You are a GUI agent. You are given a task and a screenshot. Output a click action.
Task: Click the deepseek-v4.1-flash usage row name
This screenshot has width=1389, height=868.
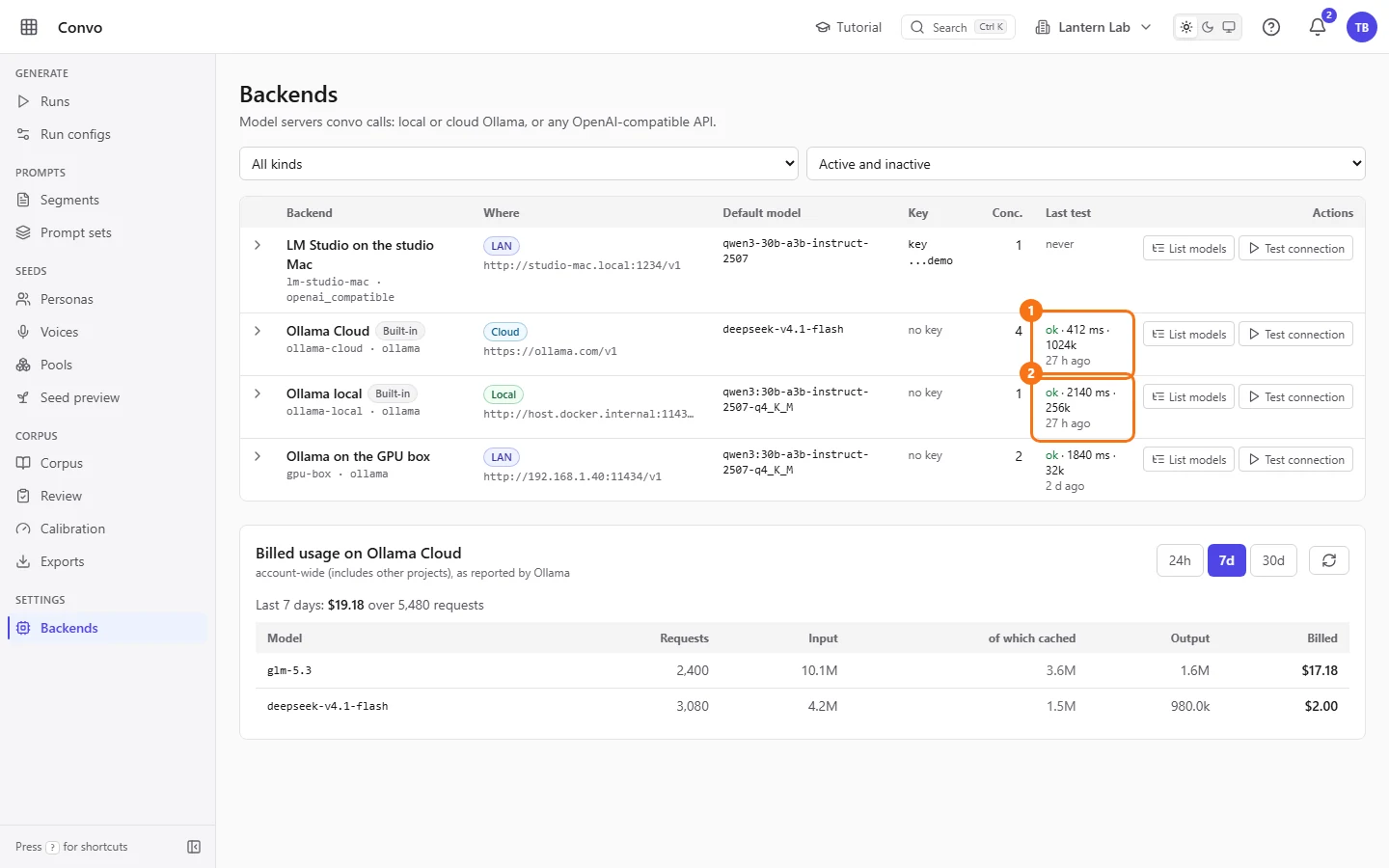(x=328, y=706)
